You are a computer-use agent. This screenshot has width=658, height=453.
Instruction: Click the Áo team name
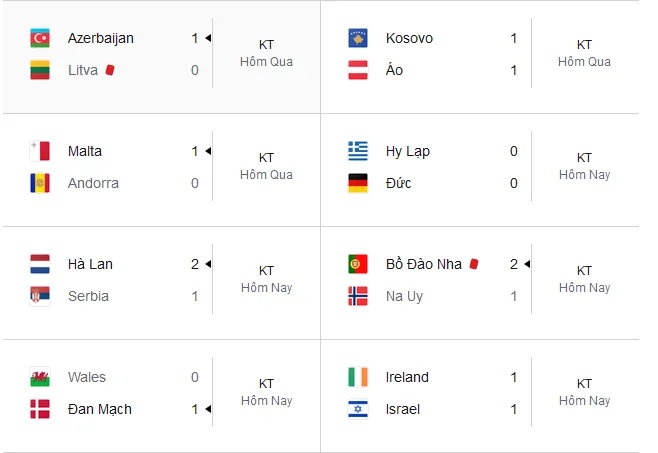pyautogui.click(x=394, y=69)
